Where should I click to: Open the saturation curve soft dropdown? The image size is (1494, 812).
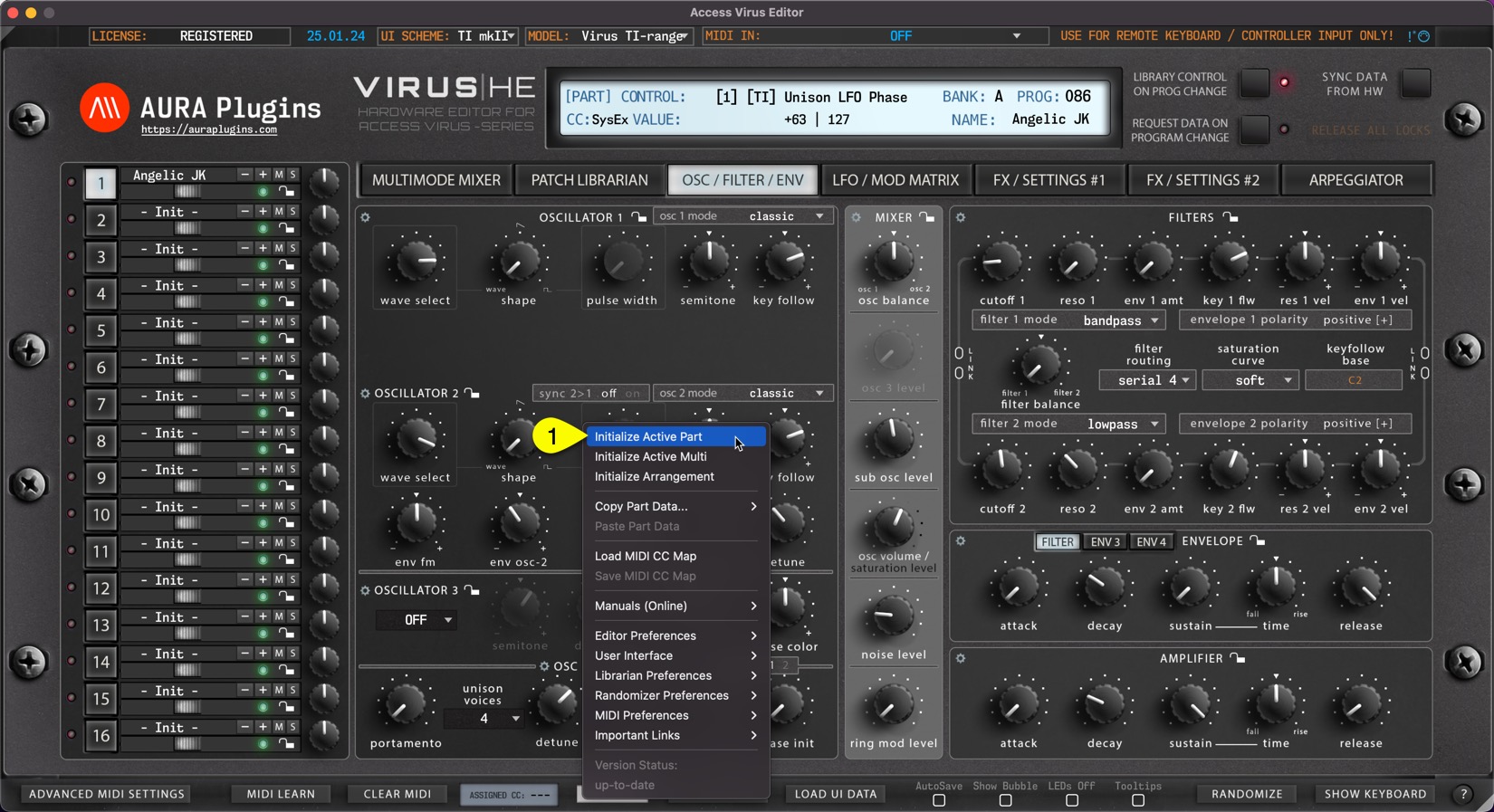click(1250, 380)
